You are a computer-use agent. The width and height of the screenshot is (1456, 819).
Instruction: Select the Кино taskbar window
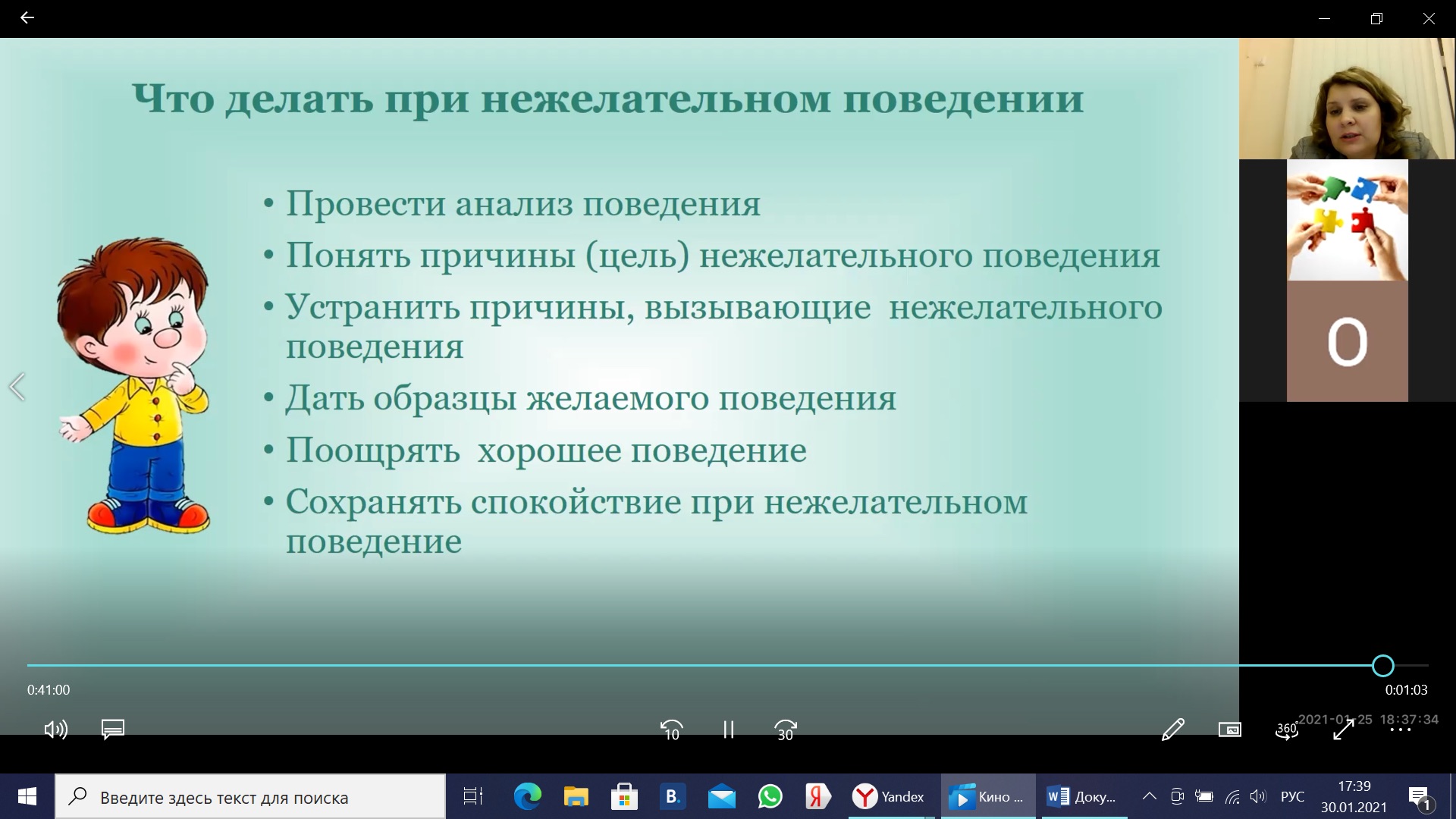987,796
